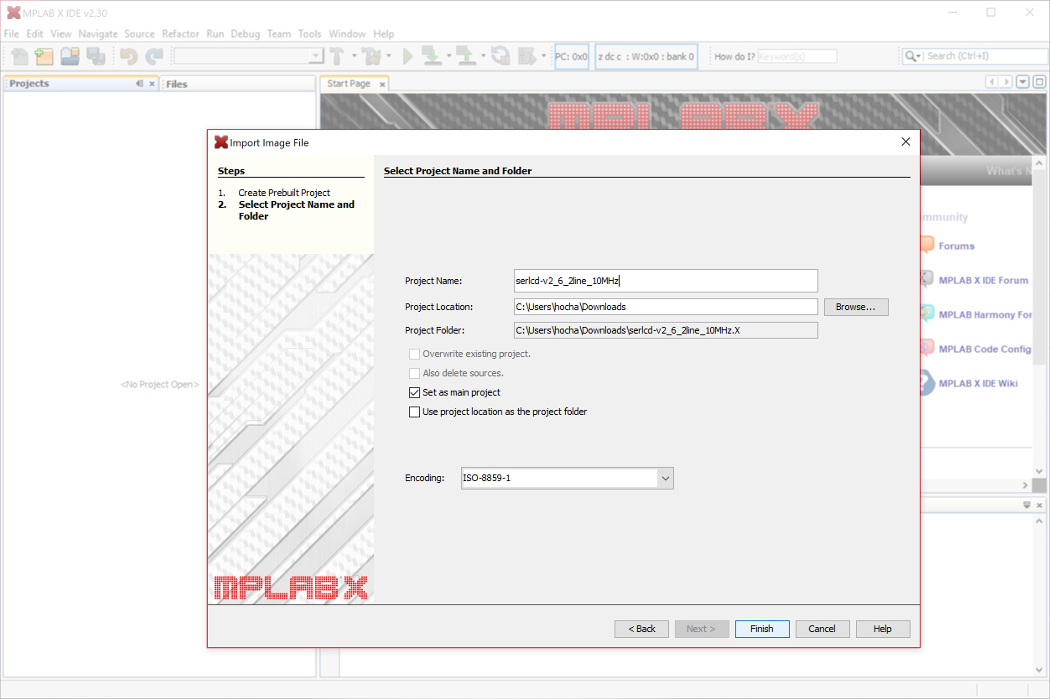The width and height of the screenshot is (1050, 699).
Task: Toggle Use project location as project folder
Action: 415,412
